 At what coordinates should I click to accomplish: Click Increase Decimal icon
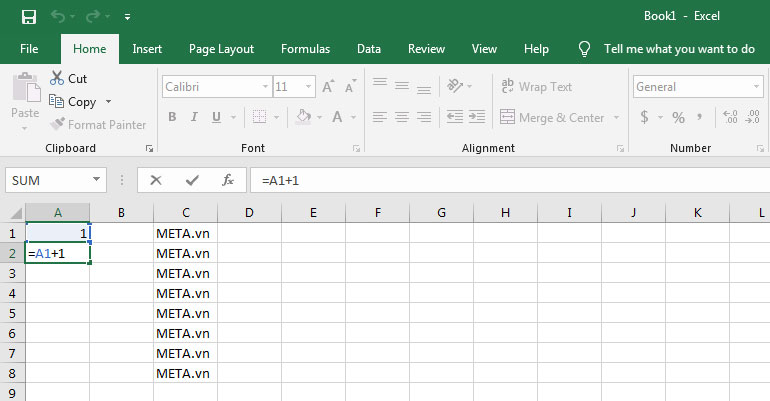tap(730, 117)
